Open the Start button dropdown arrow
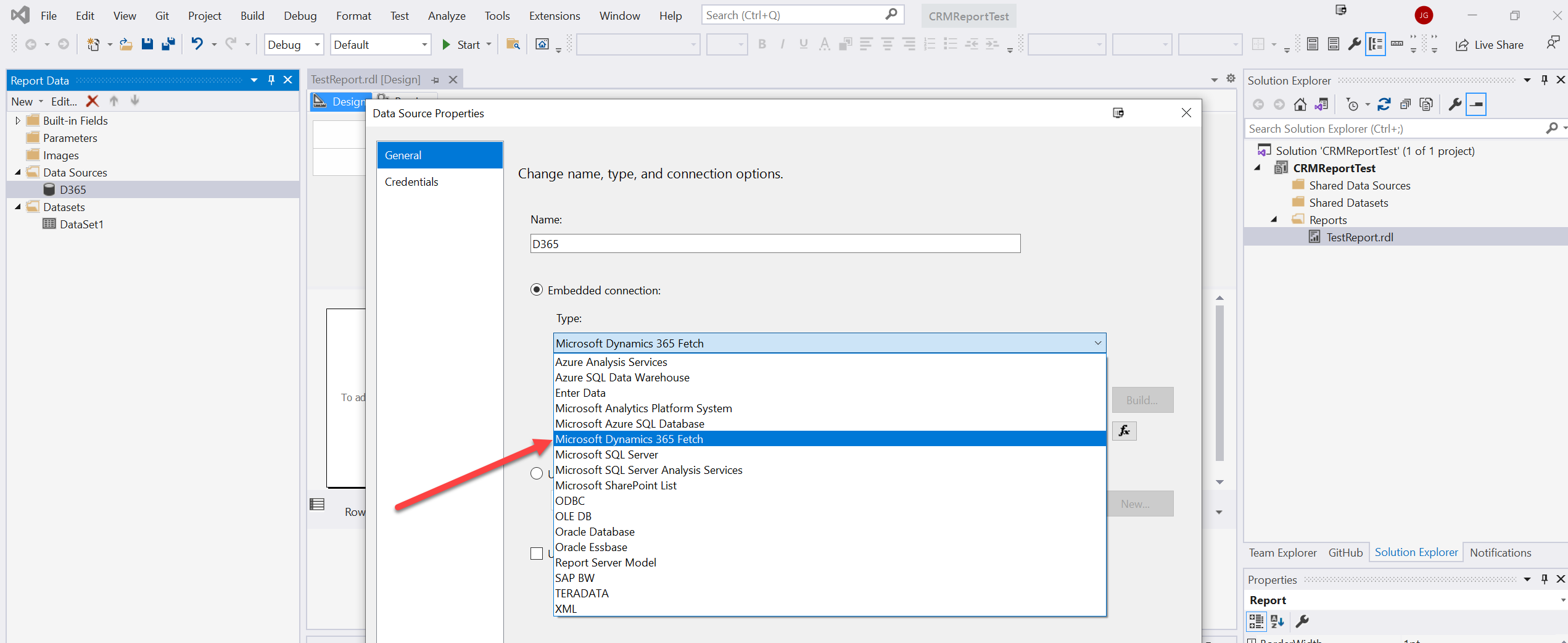Viewport: 1568px width, 643px height. tap(489, 44)
